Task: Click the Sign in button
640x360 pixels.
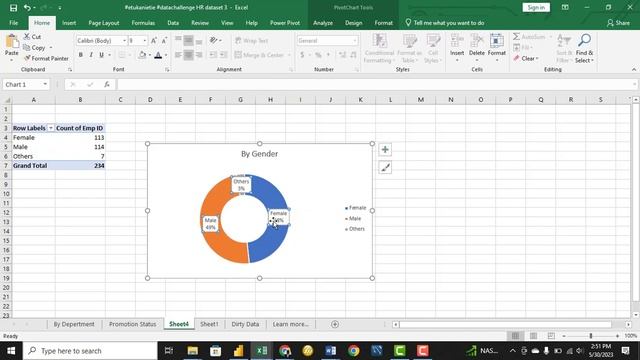Action: 536,7
